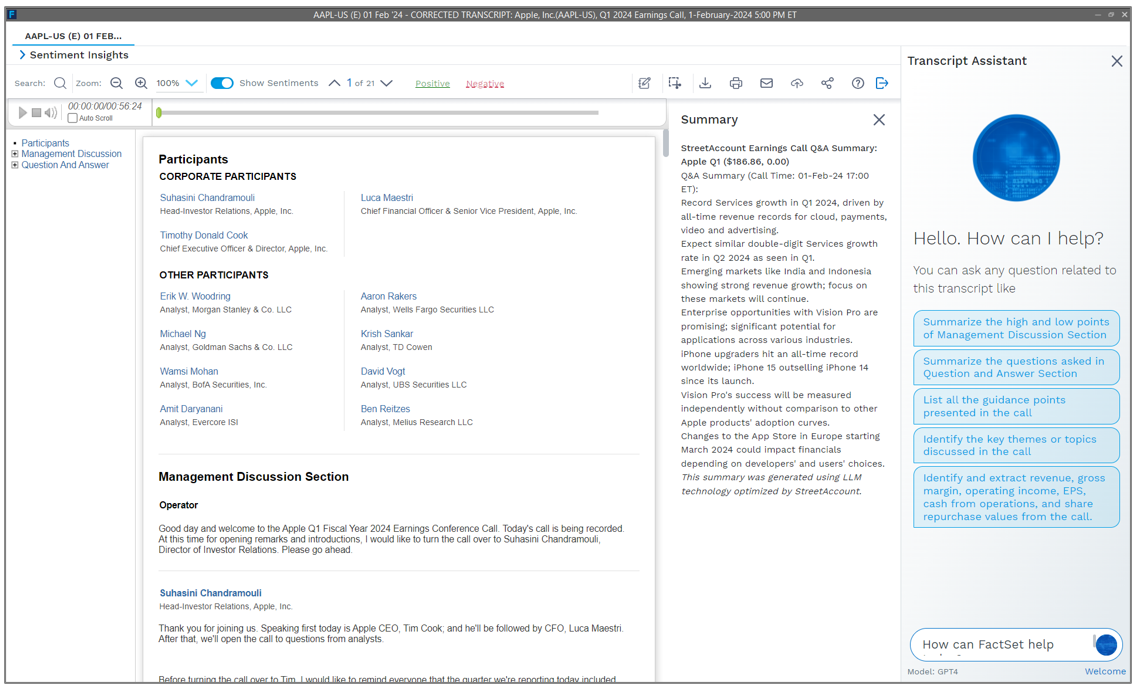This screenshot has width=1134, height=687.
Task: Mute audio with the speaker icon
Action: point(51,113)
